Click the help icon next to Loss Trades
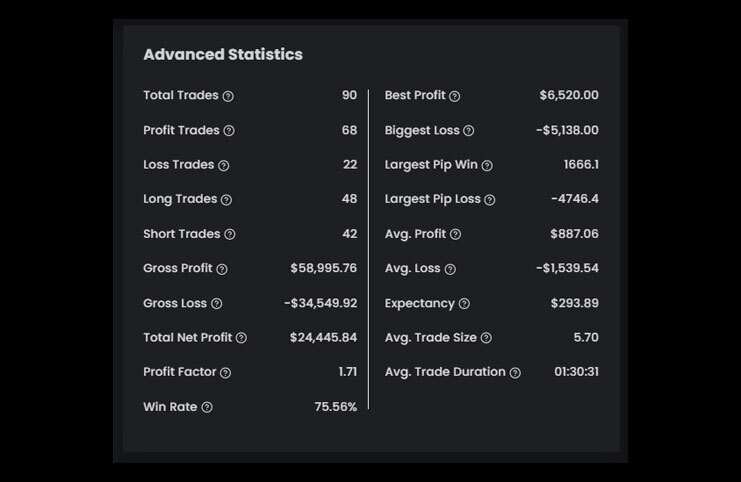Viewport: 741px width, 482px height. pos(224,166)
